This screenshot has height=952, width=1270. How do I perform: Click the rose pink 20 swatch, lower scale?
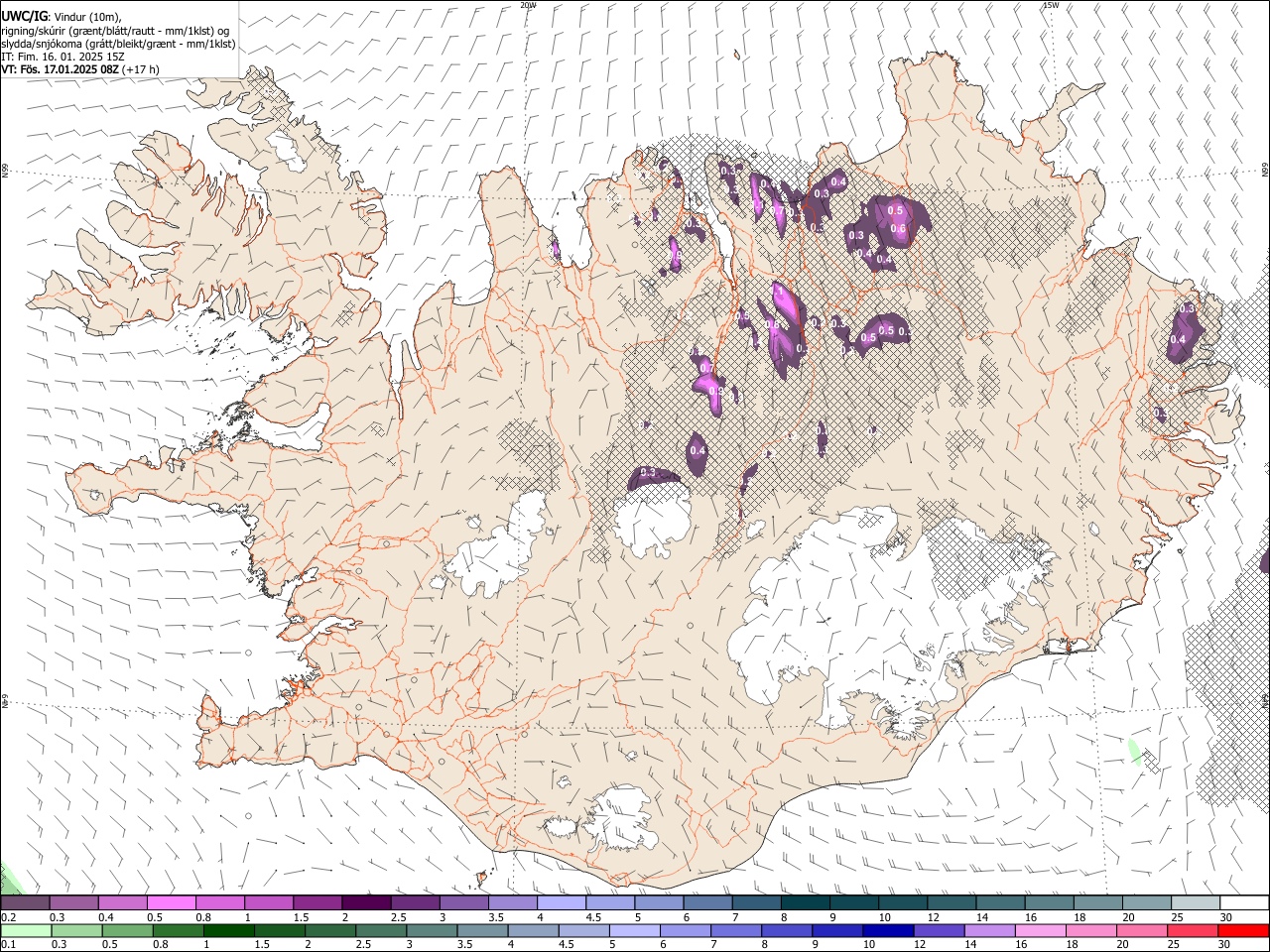1142,930
